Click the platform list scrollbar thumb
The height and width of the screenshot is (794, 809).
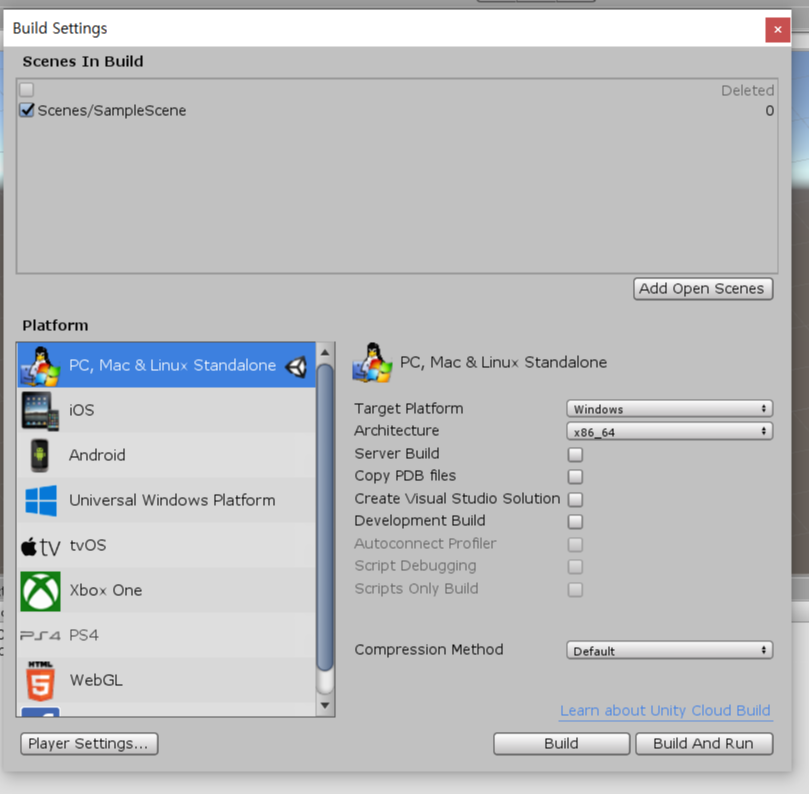coord(325,517)
